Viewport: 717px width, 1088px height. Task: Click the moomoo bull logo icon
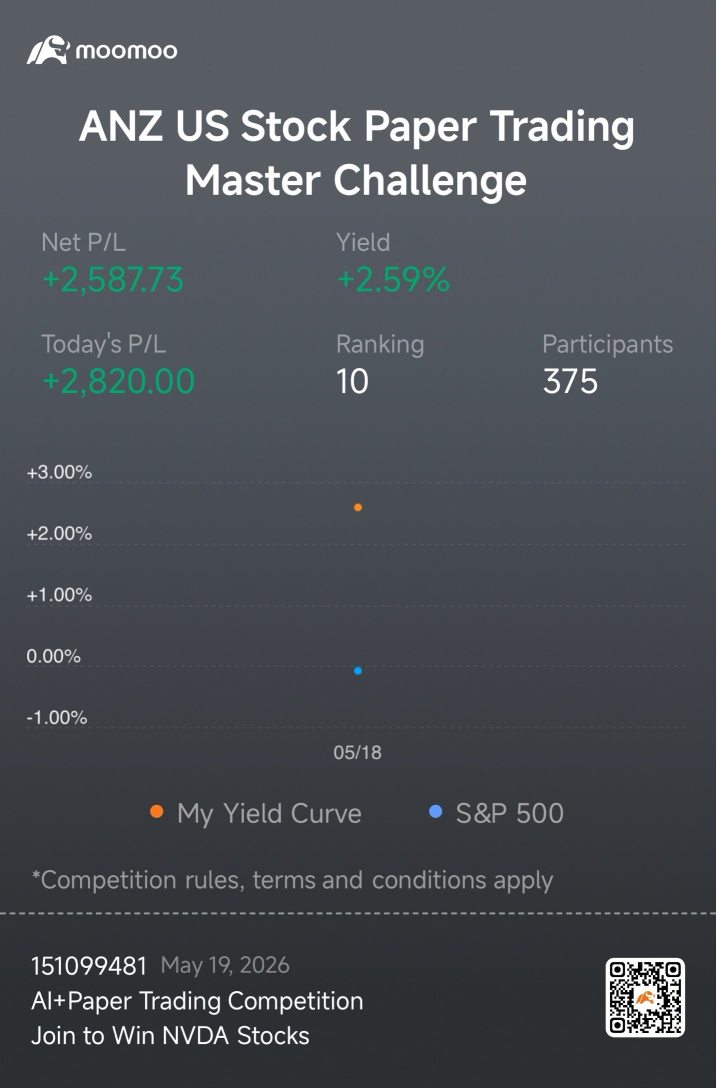48,50
